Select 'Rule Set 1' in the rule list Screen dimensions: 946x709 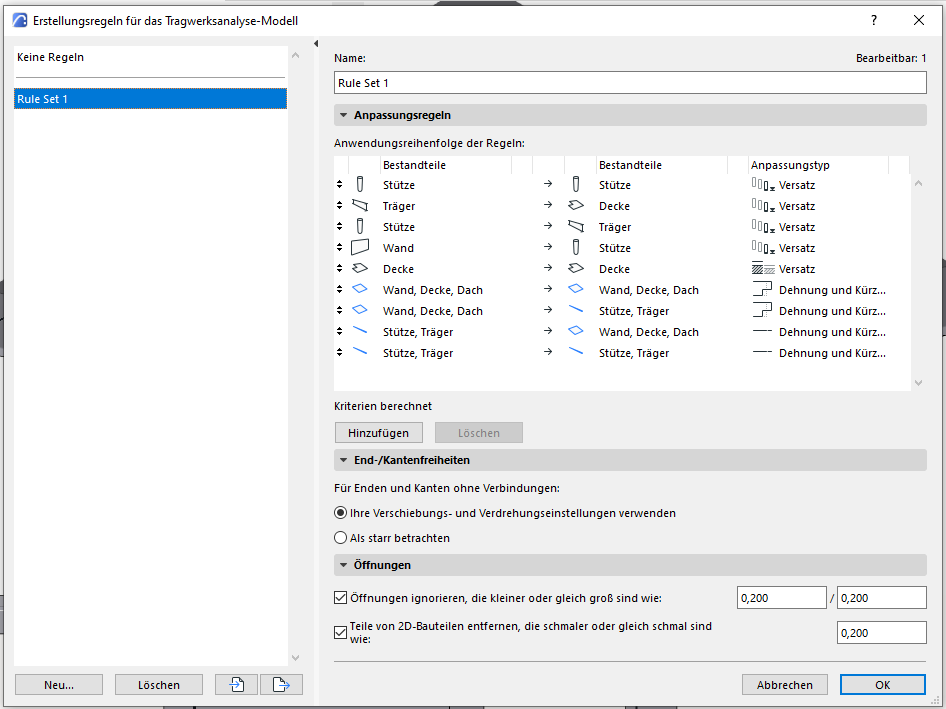coord(150,99)
